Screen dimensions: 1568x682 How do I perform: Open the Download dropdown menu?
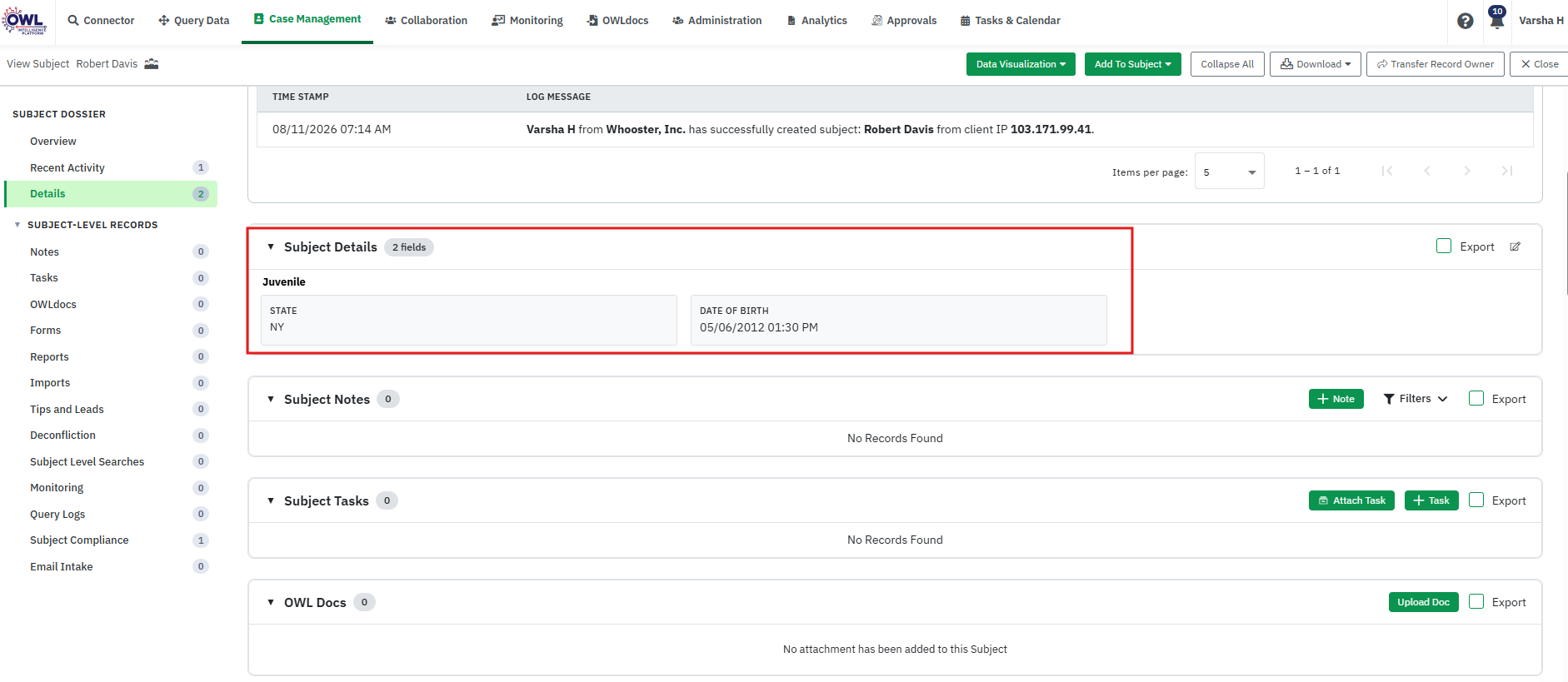coord(1315,64)
